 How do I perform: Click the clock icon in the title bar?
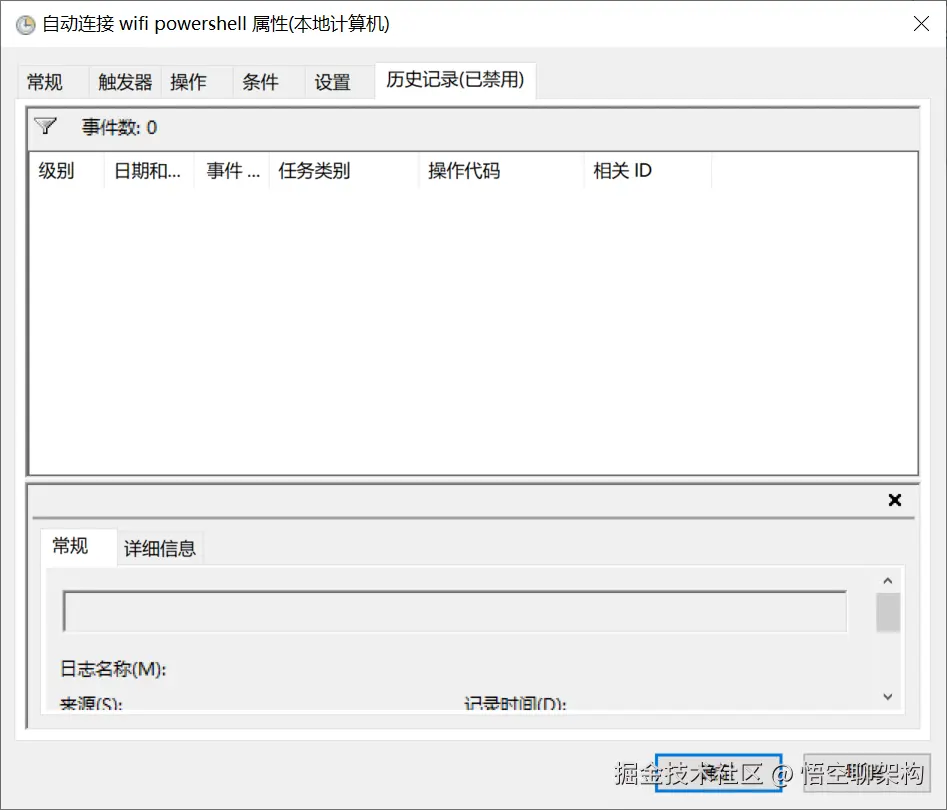pyautogui.click(x=24, y=24)
